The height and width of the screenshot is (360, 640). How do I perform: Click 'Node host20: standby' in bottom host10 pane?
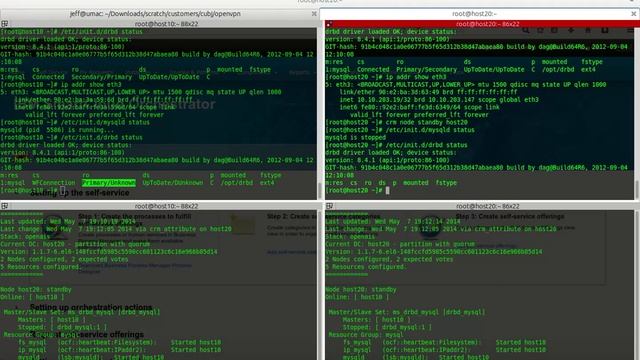point(36,290)
